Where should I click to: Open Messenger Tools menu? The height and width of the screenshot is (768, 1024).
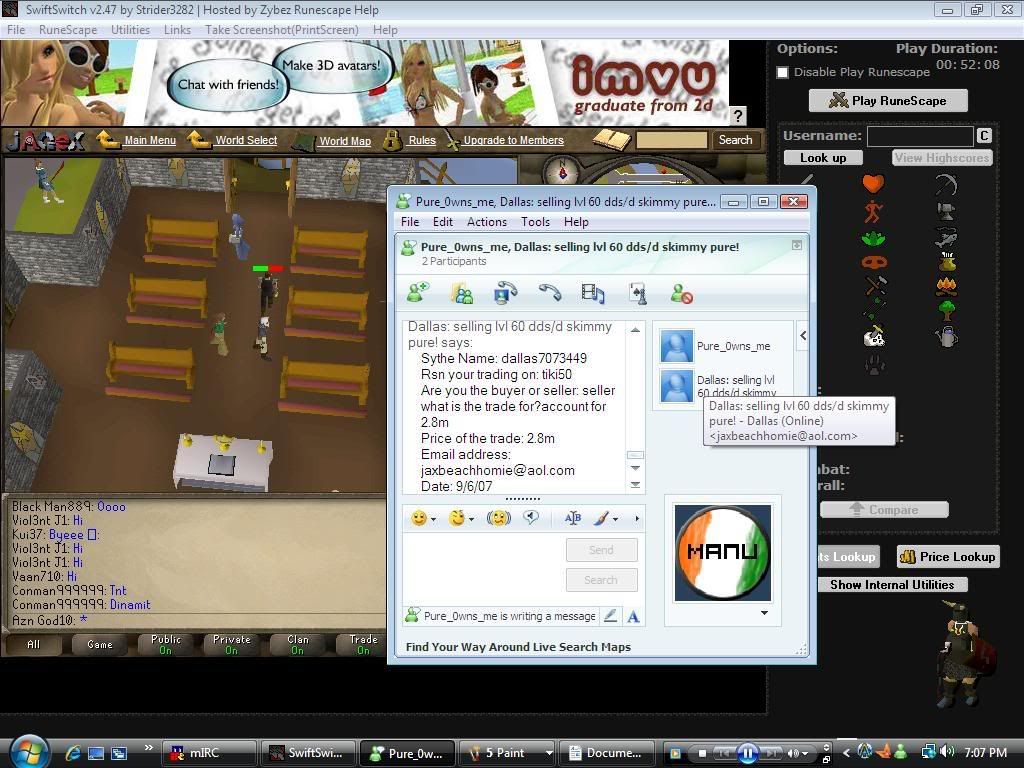coord(536,222)
